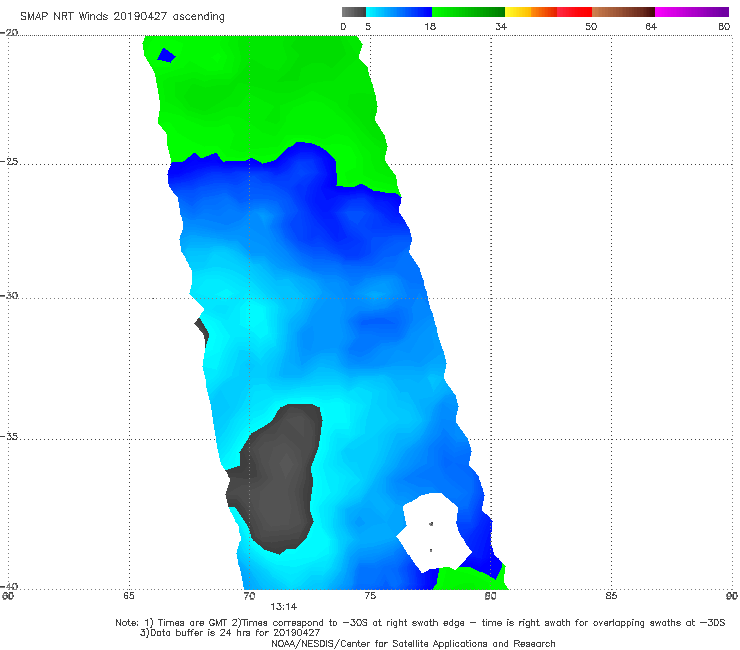Click the color bar label '64'
740x650 pixels.
[651, 27]
